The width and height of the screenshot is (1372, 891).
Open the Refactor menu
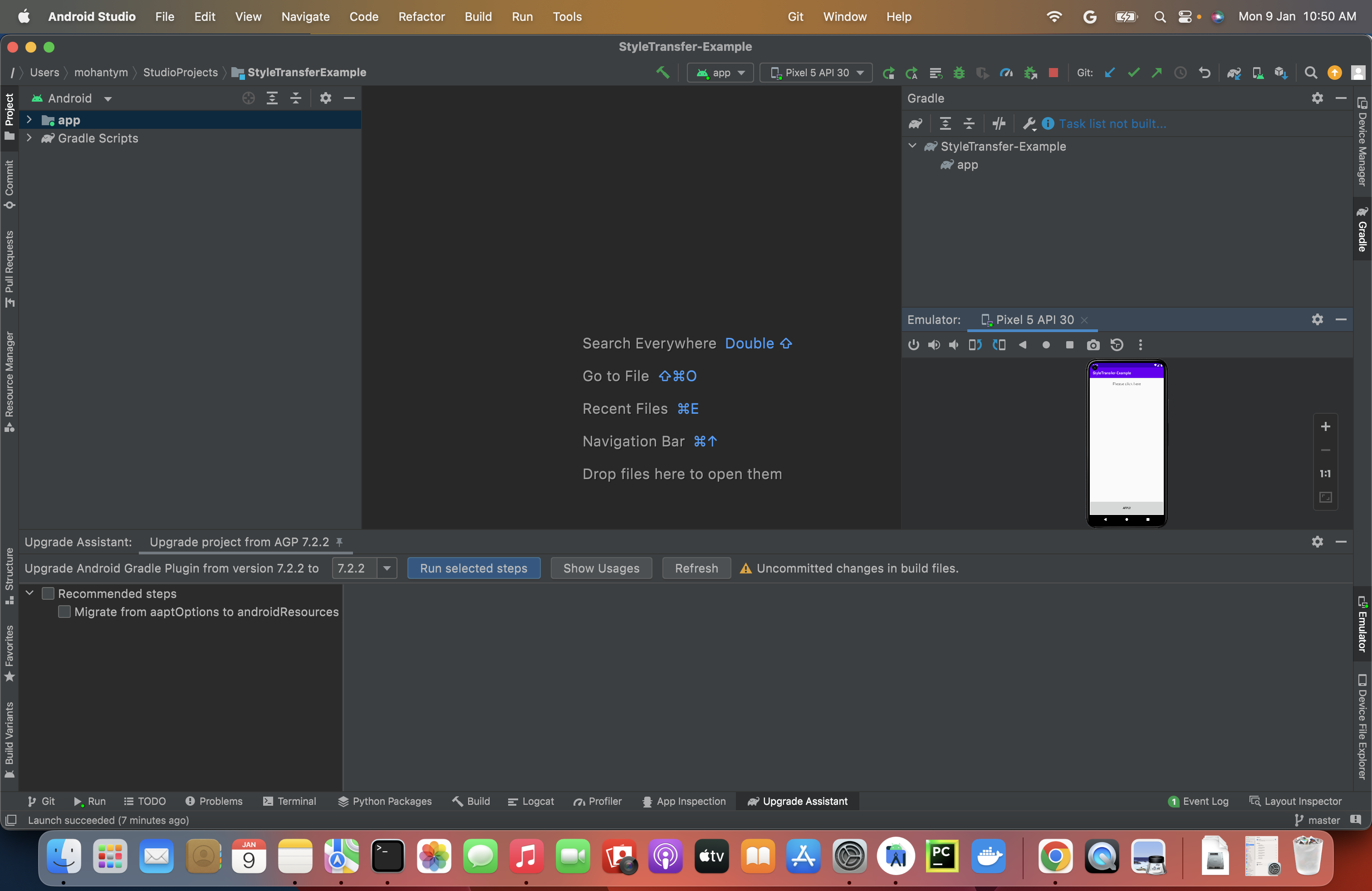(x=421, y=17)
